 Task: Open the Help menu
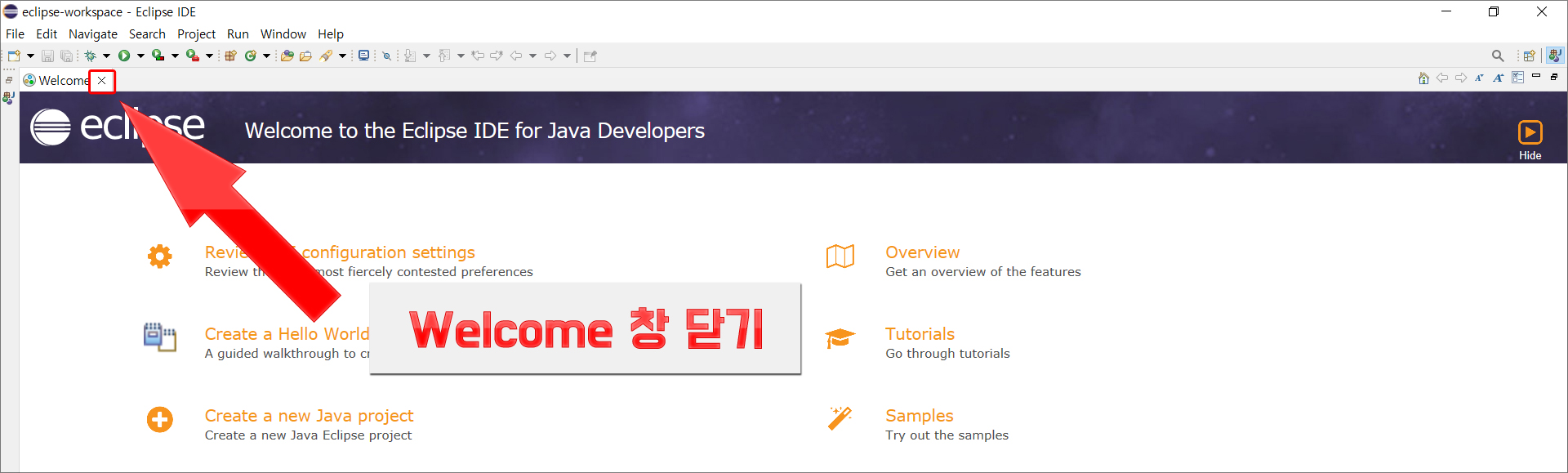tap(331, 33)
